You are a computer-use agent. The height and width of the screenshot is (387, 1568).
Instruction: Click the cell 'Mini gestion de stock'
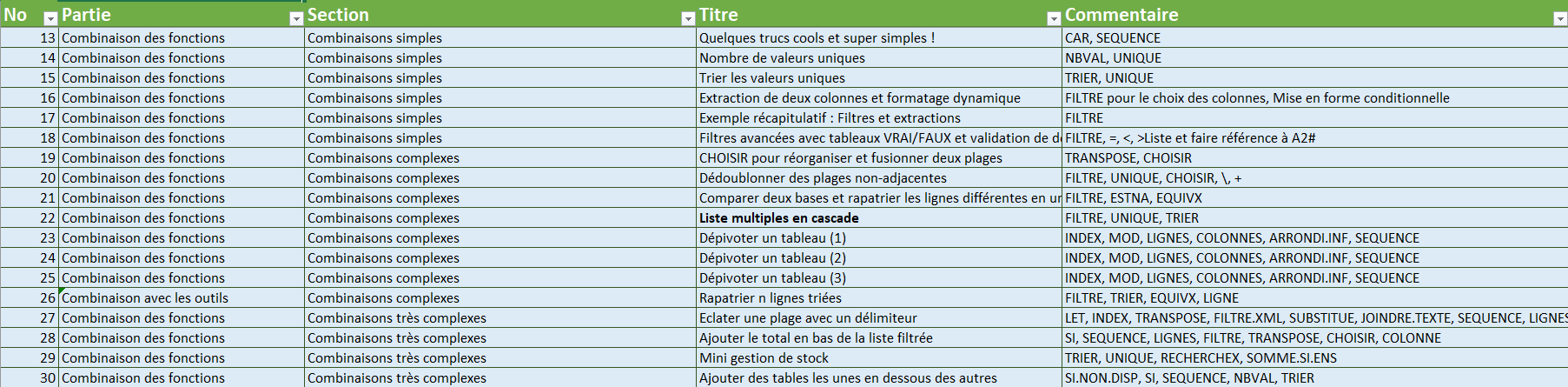tap(879, 357)
